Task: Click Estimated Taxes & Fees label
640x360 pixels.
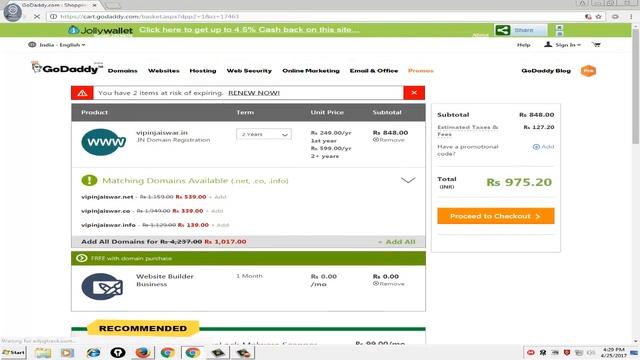Action: pos(467,131)
